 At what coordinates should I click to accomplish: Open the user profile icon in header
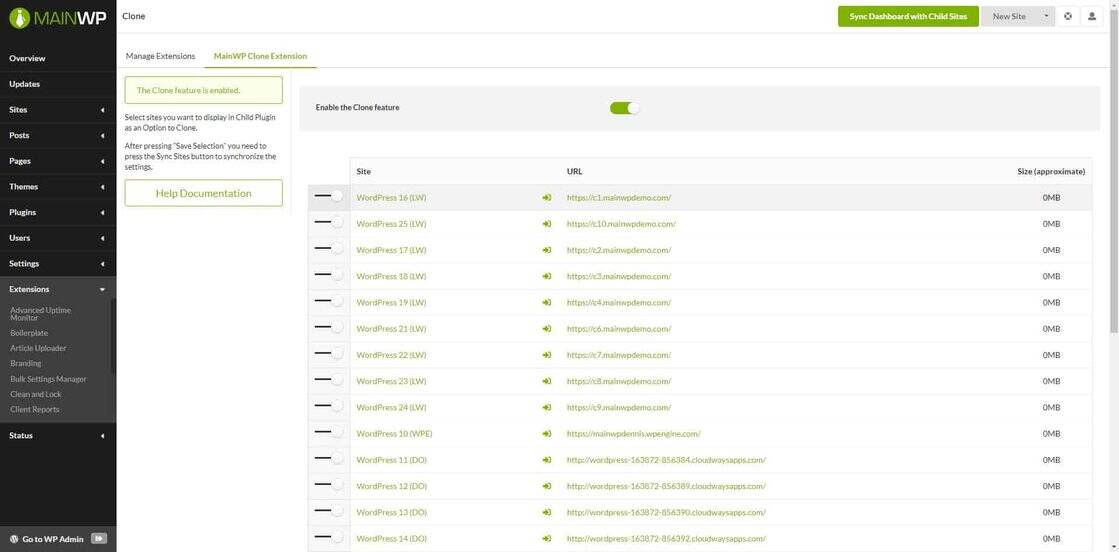1092,16
